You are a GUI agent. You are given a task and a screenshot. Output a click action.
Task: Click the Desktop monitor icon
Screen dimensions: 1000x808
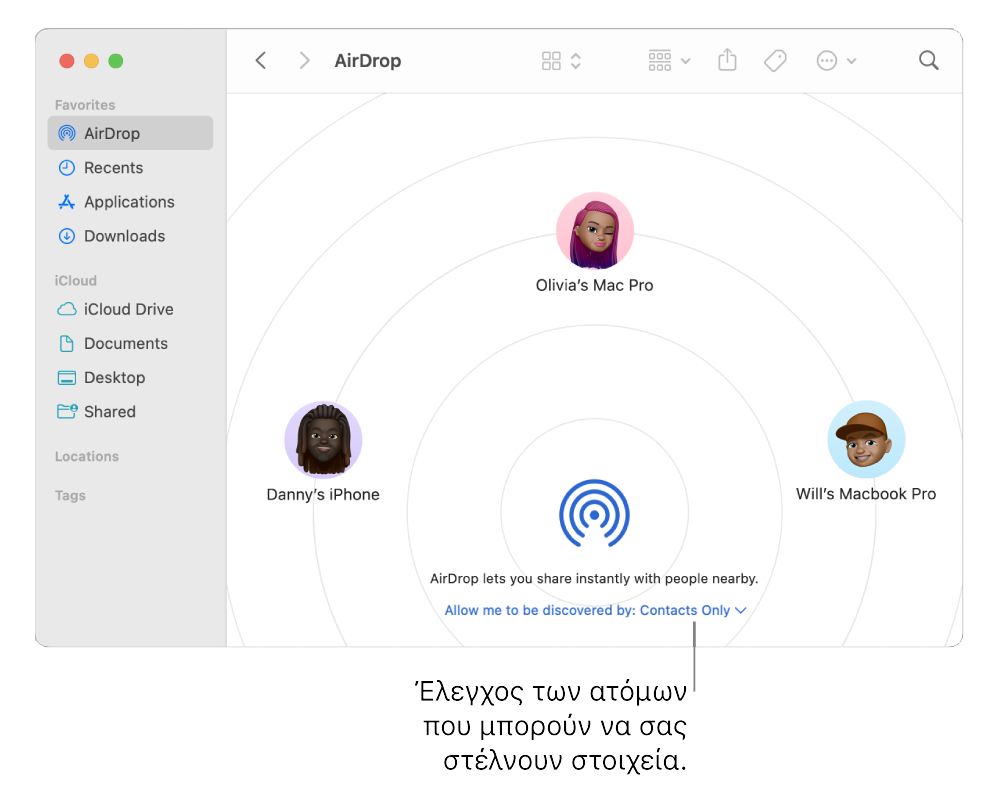[67, 378]
